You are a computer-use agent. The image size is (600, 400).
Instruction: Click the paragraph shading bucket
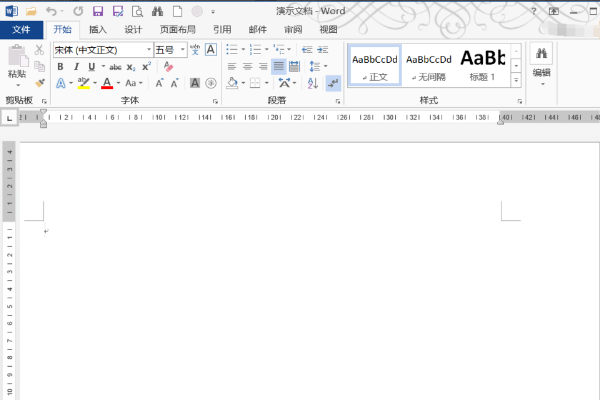tap(232, 83)
